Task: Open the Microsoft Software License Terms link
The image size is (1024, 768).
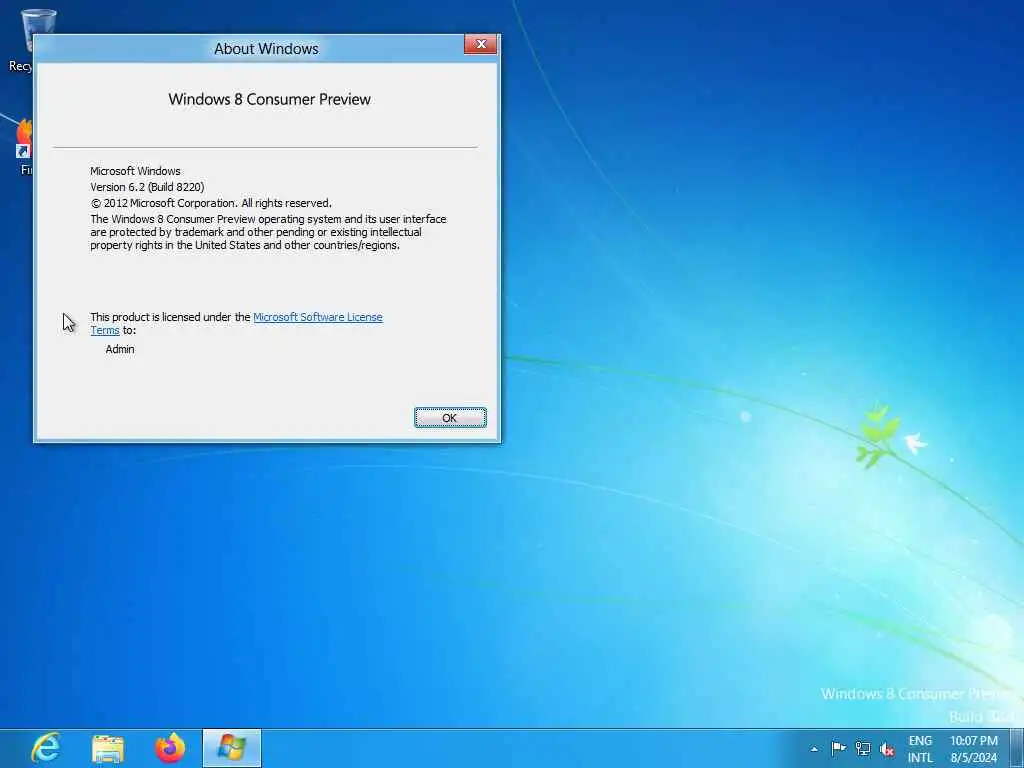Action: coord(318,317)
